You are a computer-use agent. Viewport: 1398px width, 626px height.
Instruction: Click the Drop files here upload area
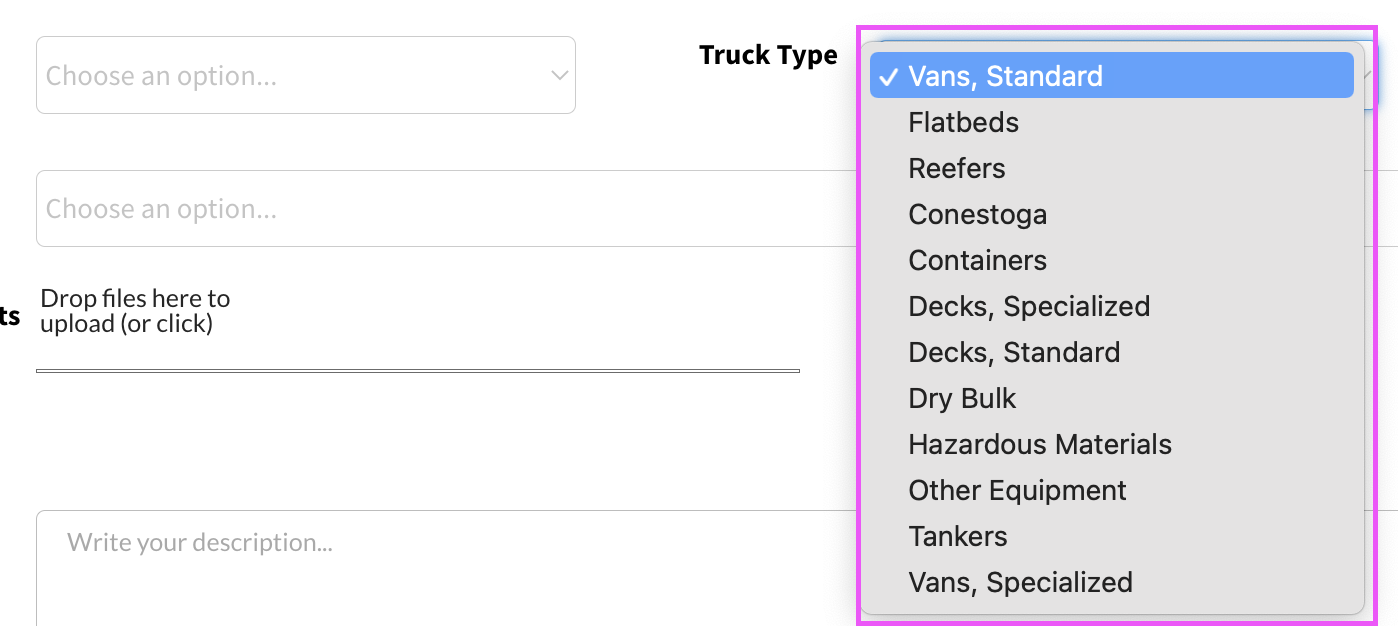pyautogui.click(x=135, y=310)
